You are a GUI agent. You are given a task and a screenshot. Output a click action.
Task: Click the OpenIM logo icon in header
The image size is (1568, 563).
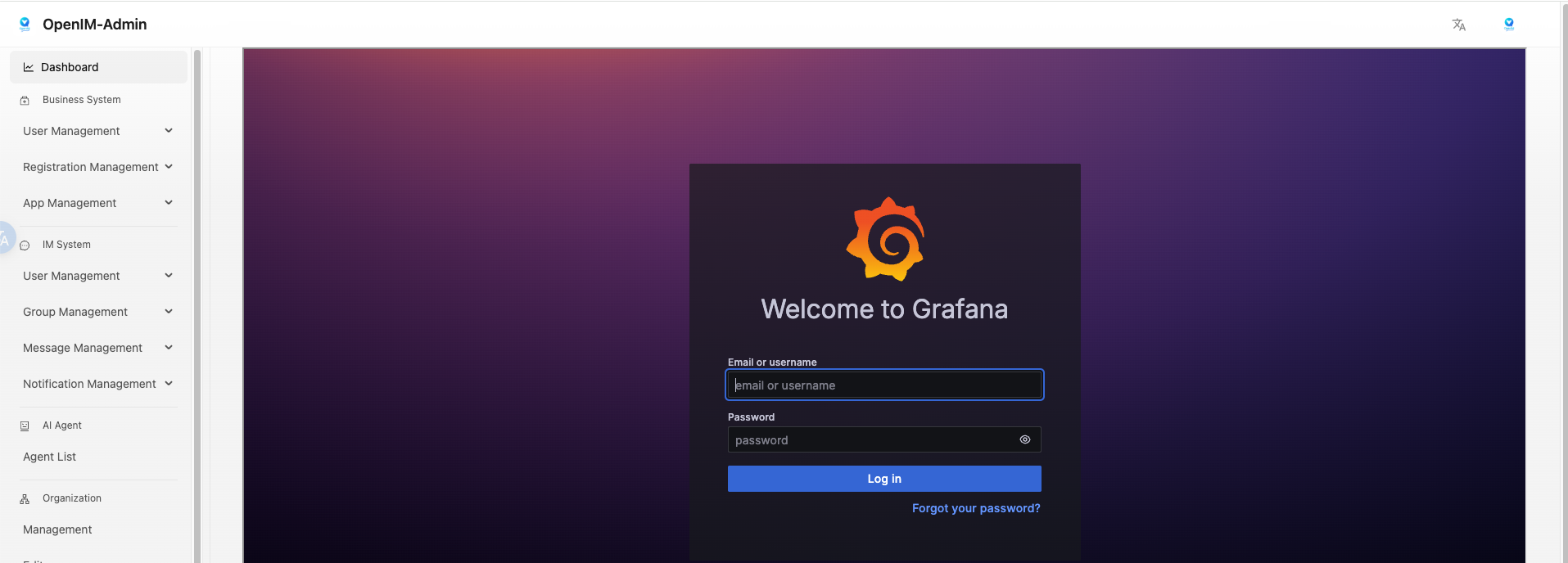pyautogui.click(x=25, y=25)
